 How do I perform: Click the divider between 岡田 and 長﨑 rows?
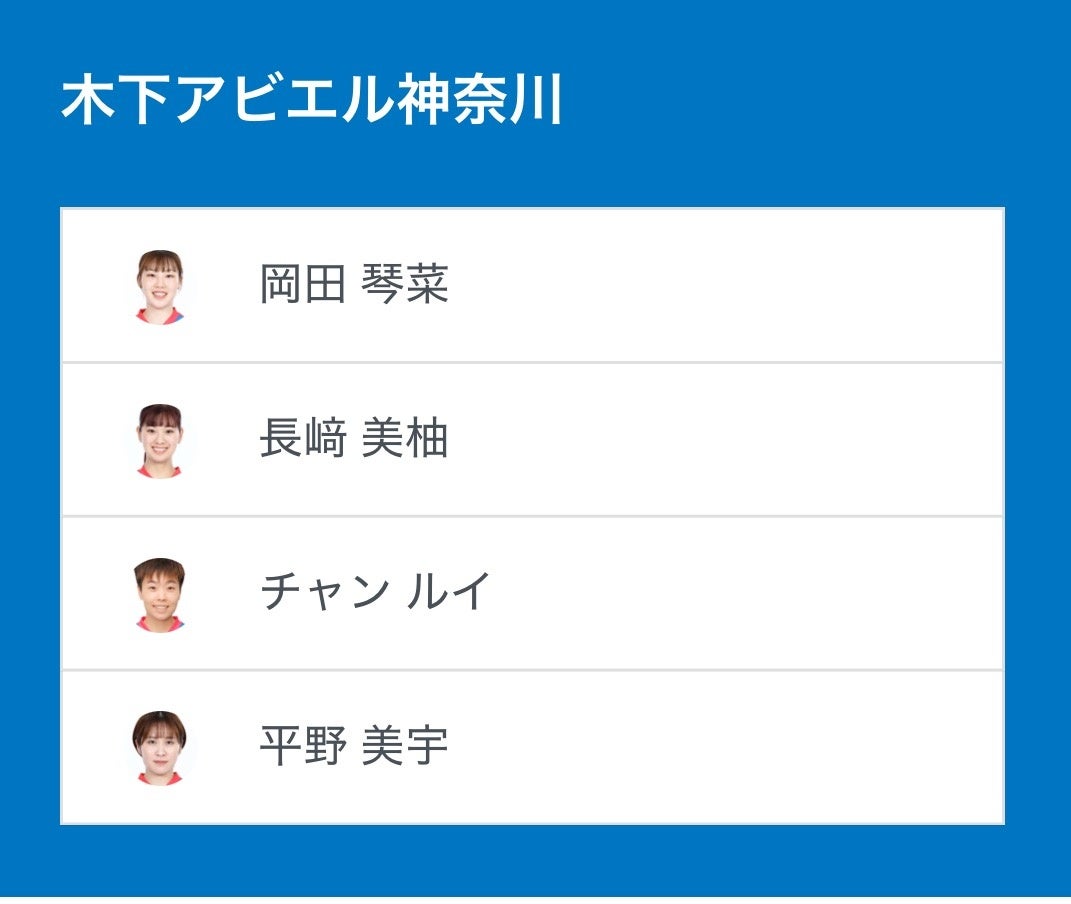[x=532, y=362]
